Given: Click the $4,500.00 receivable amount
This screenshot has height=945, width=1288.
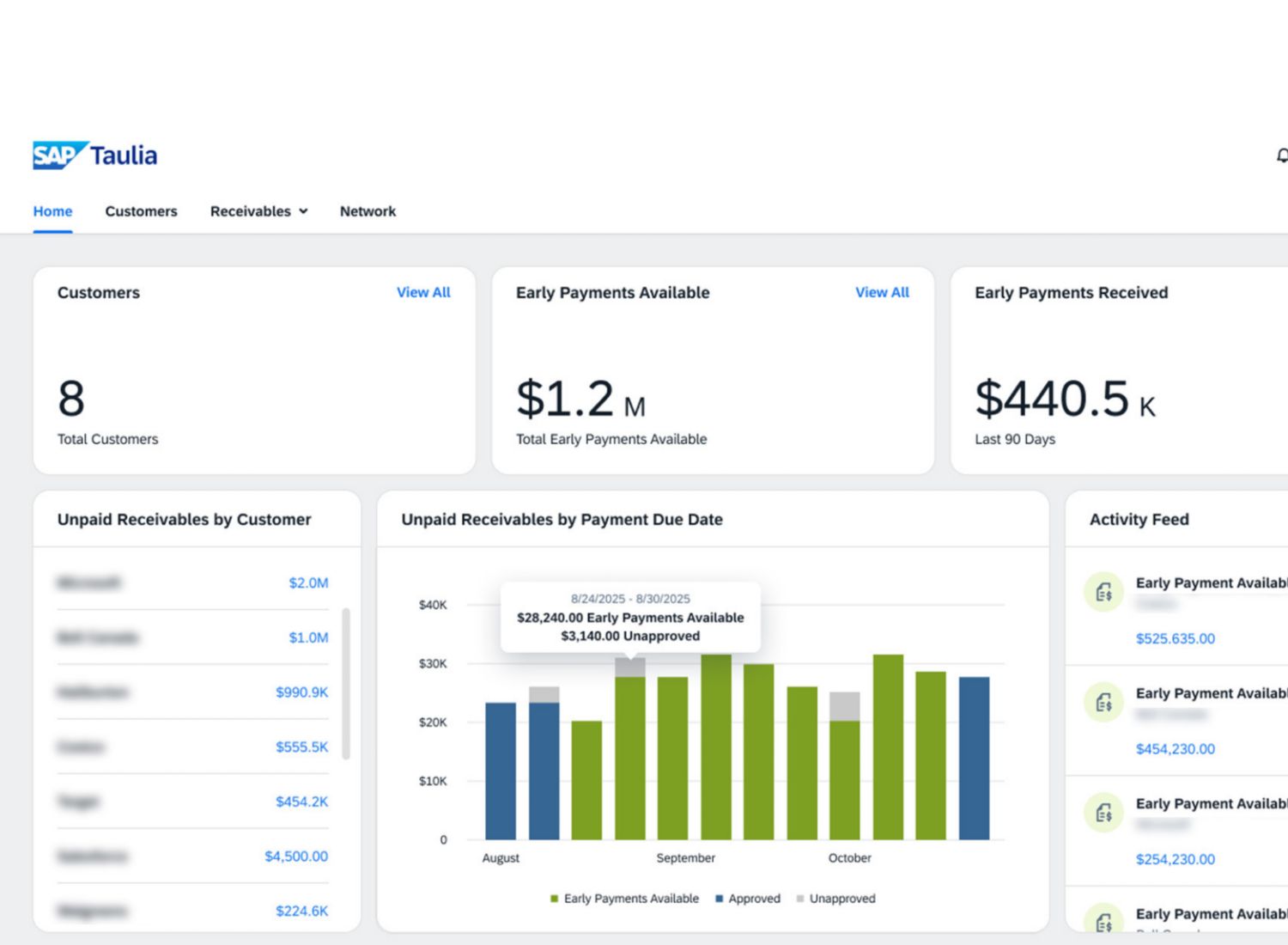Looking at the screenshot, I should pyautogui.click(x=296, y=857).
